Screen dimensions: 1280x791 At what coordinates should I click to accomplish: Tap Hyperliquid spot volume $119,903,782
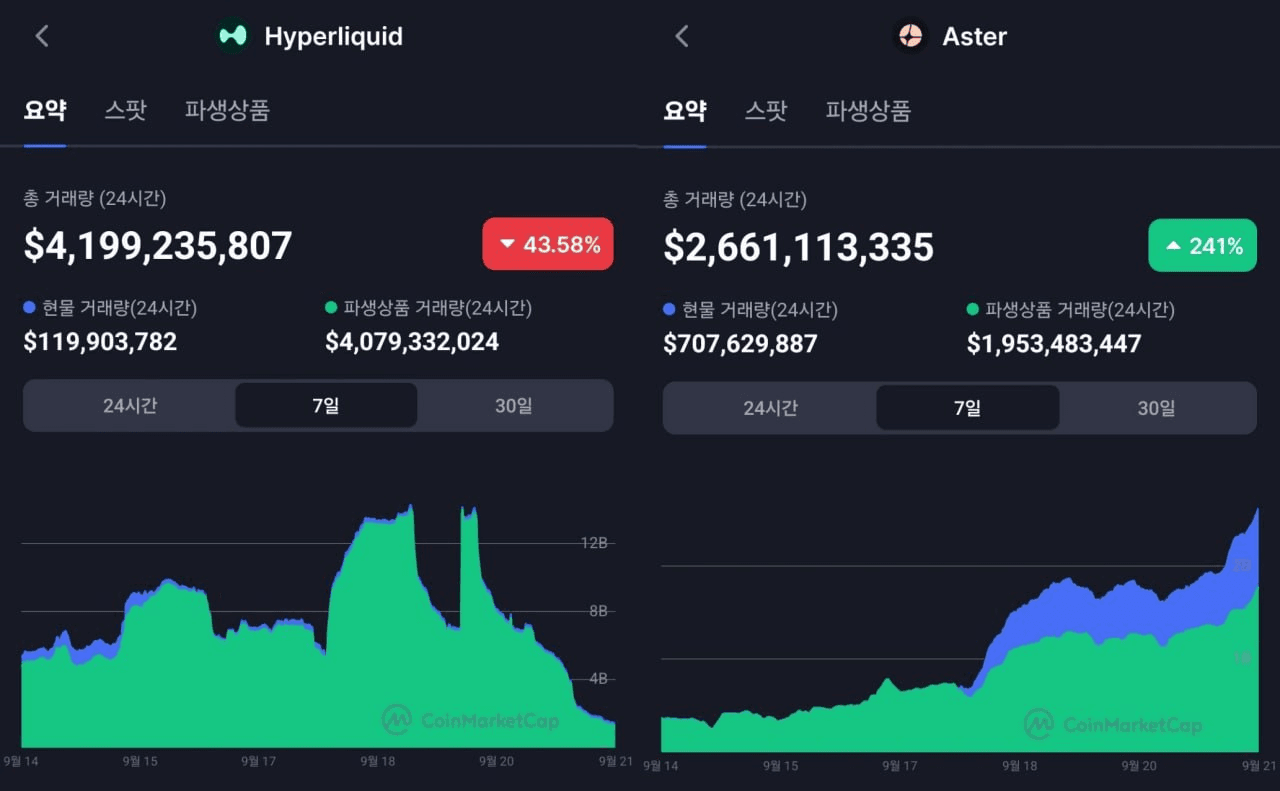tap(100, 342)
